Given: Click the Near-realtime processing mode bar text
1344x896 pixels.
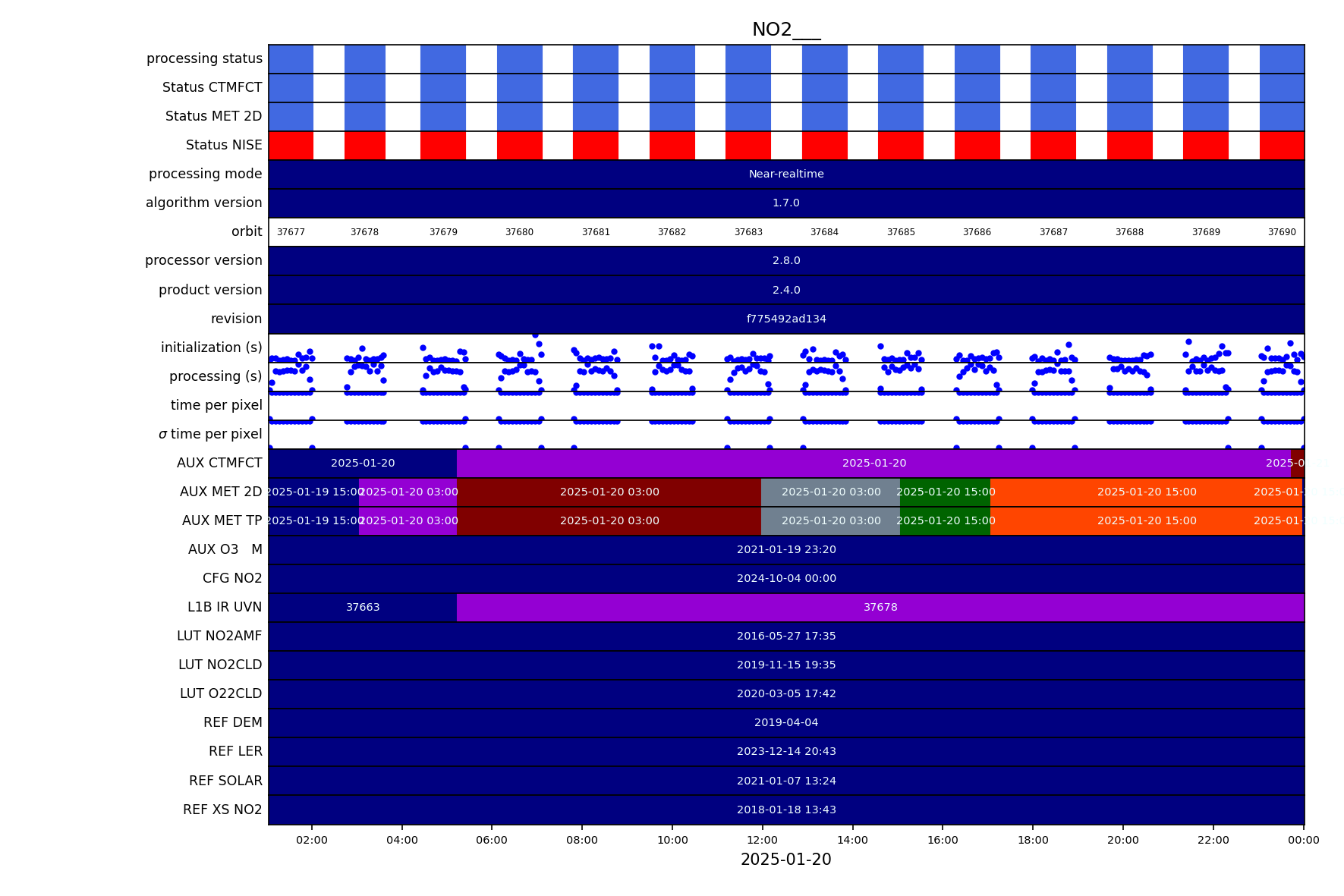Looking at the screenshot, I should tap(785, 174).
